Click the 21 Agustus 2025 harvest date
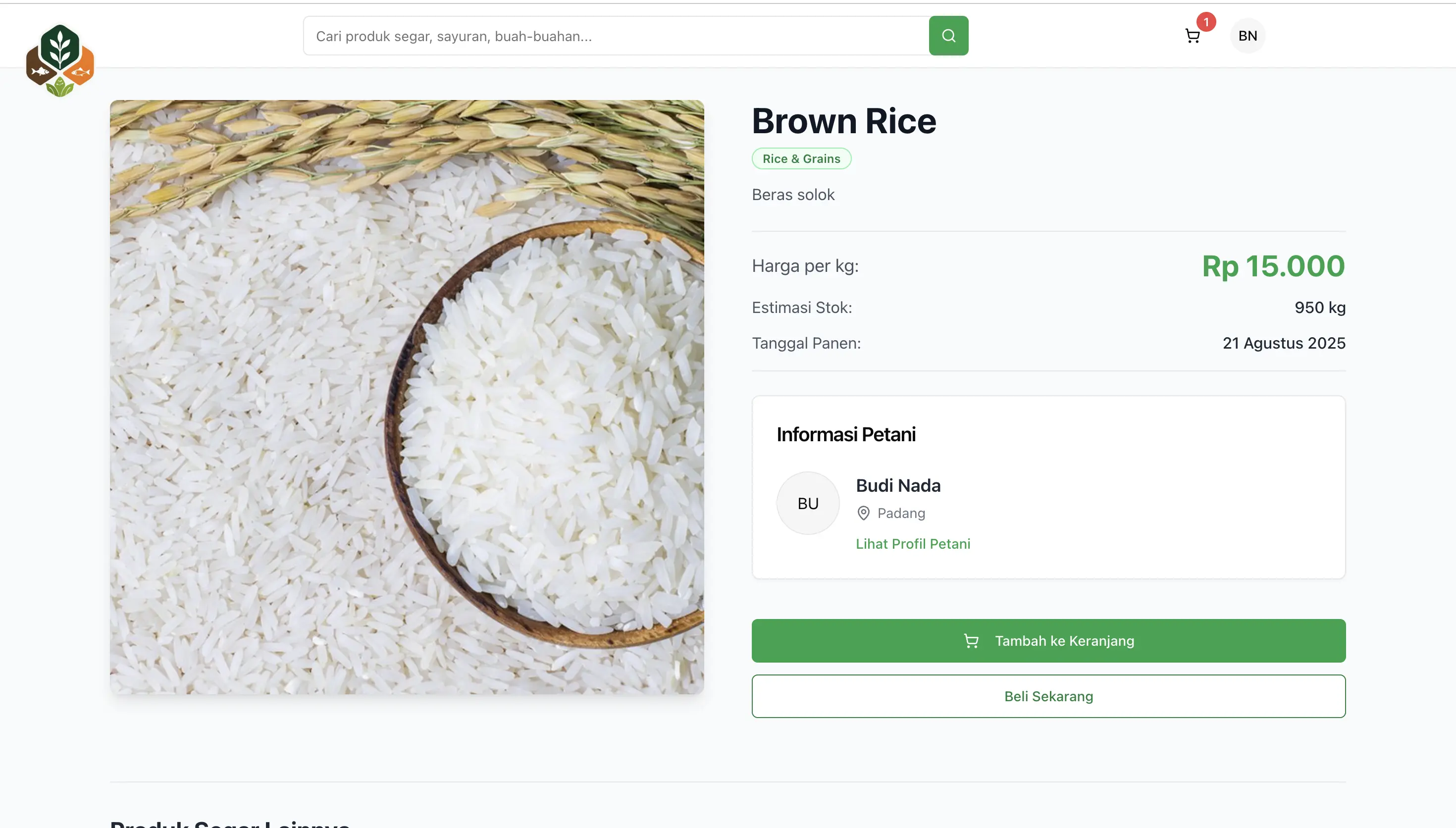Screen dimensions: 1456x828 (x=1283, y=343)
